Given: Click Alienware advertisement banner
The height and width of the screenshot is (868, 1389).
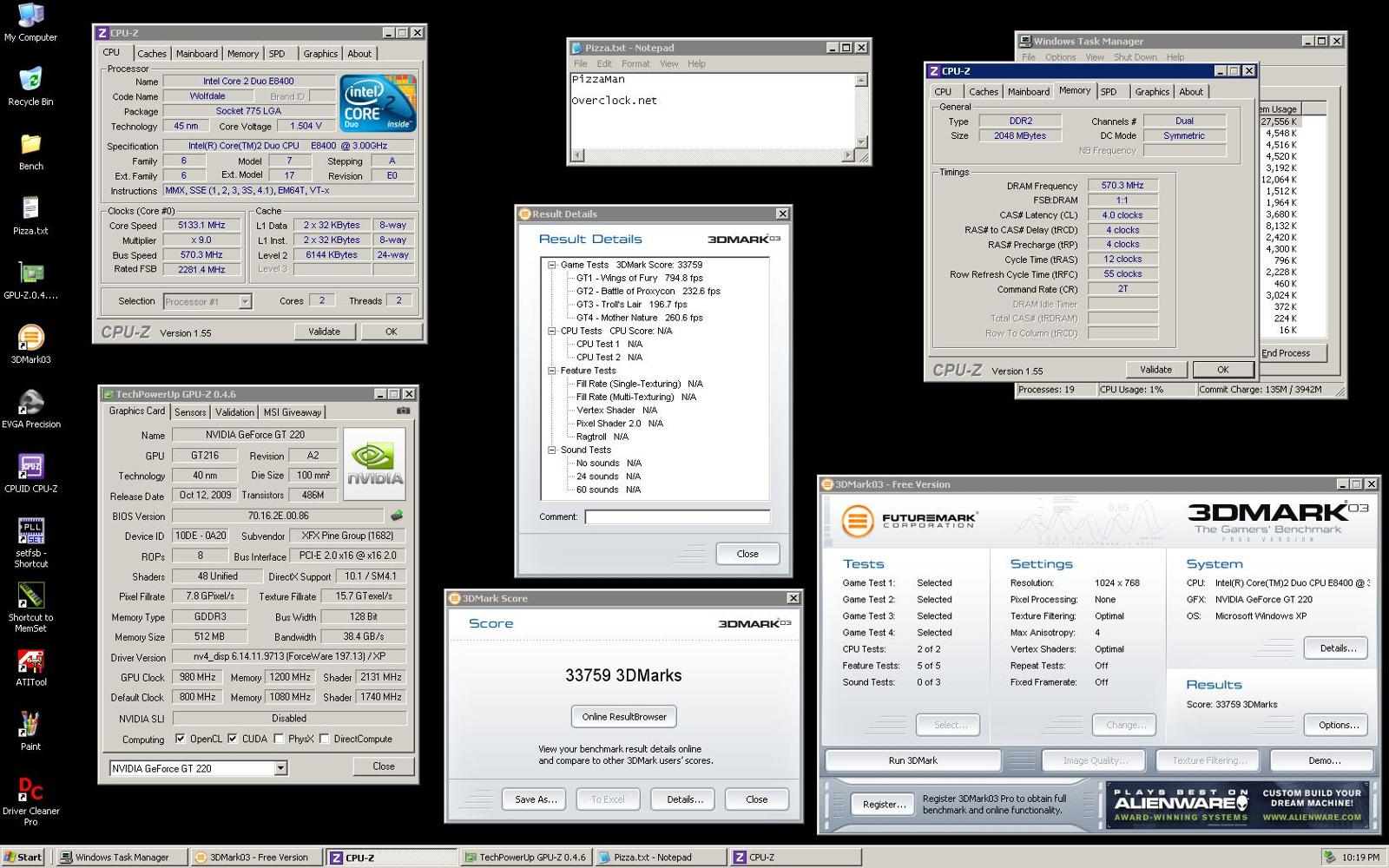Looking at the screenshot, I should pos(1237,806).
